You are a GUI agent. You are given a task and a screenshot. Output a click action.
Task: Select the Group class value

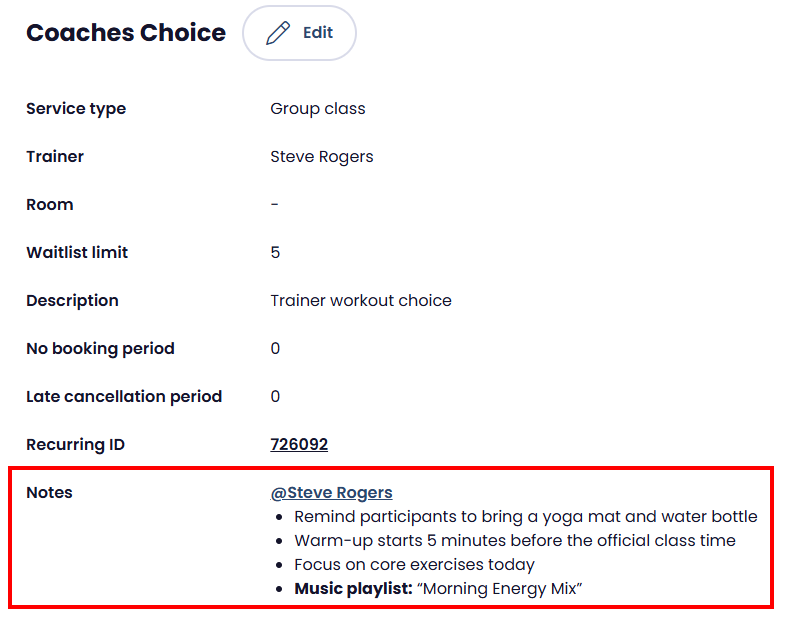pyautogui.click(x=318, y=109)
